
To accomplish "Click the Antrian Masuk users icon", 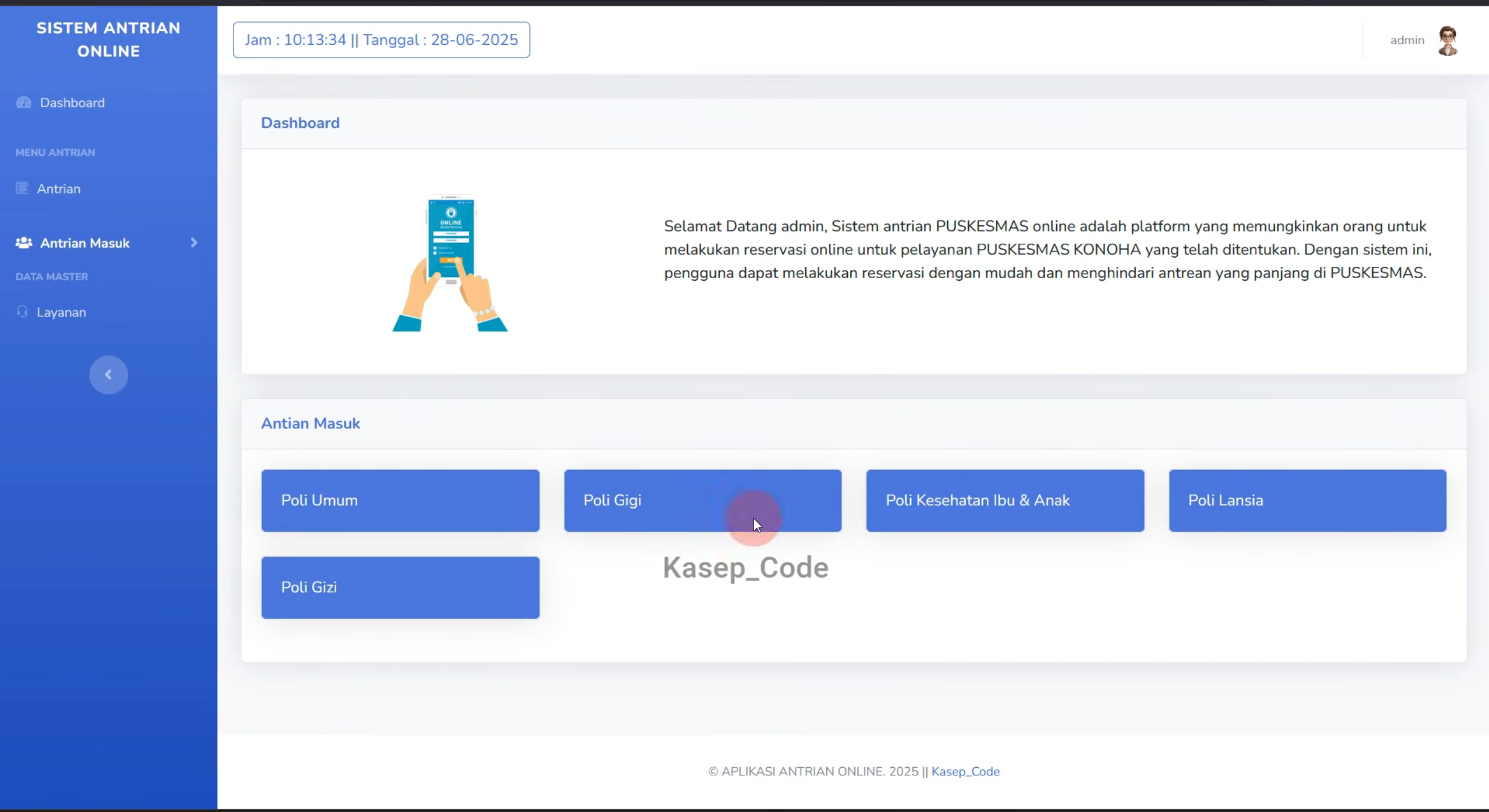I will (x=24, y=243).
